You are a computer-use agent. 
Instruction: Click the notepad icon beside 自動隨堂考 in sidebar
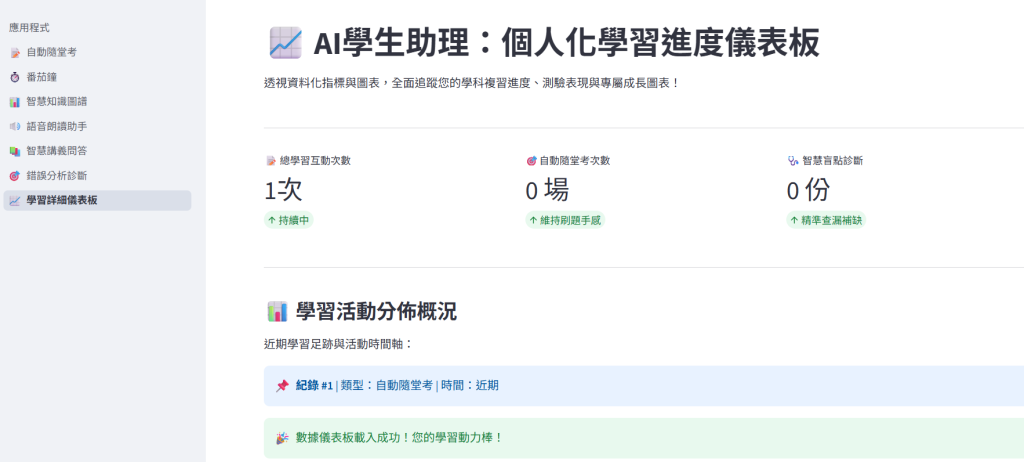[15, 52]
